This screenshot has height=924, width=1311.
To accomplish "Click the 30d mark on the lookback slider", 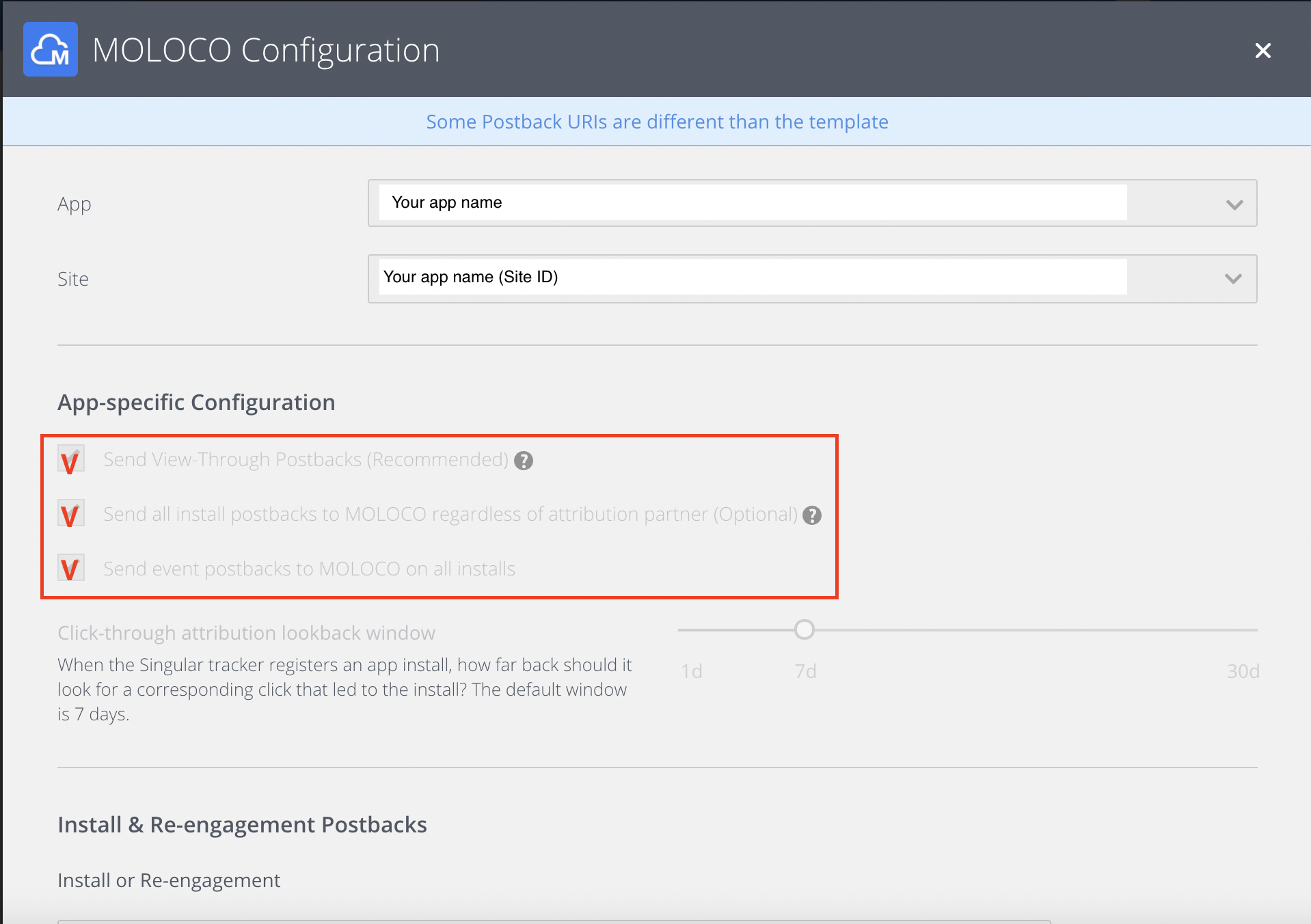I will 1243,671.
